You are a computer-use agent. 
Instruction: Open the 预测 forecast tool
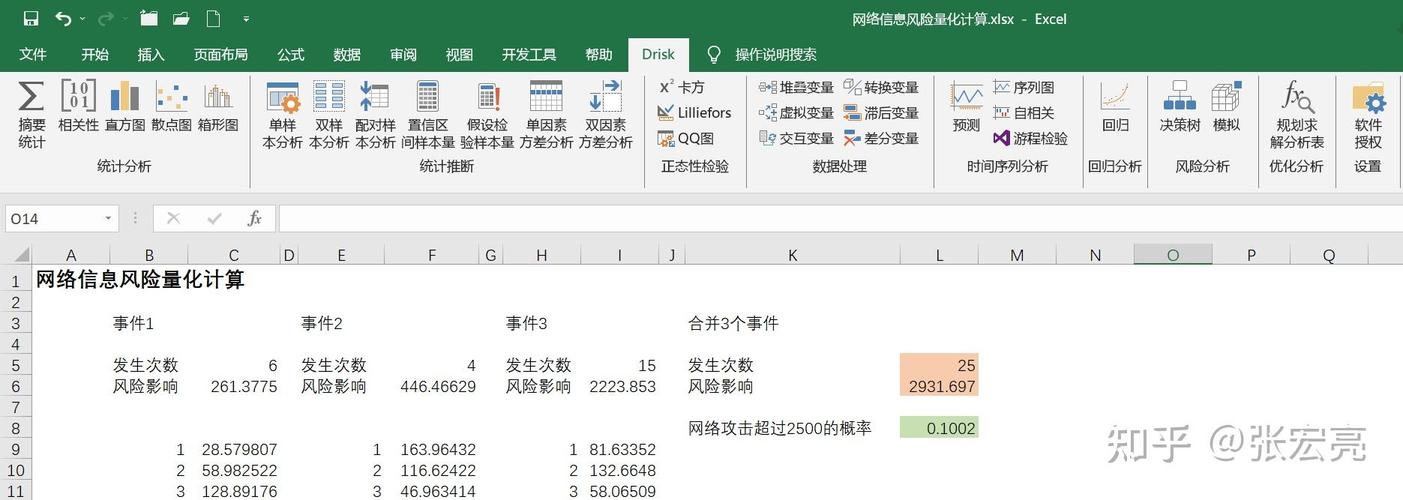click(966, 106)
